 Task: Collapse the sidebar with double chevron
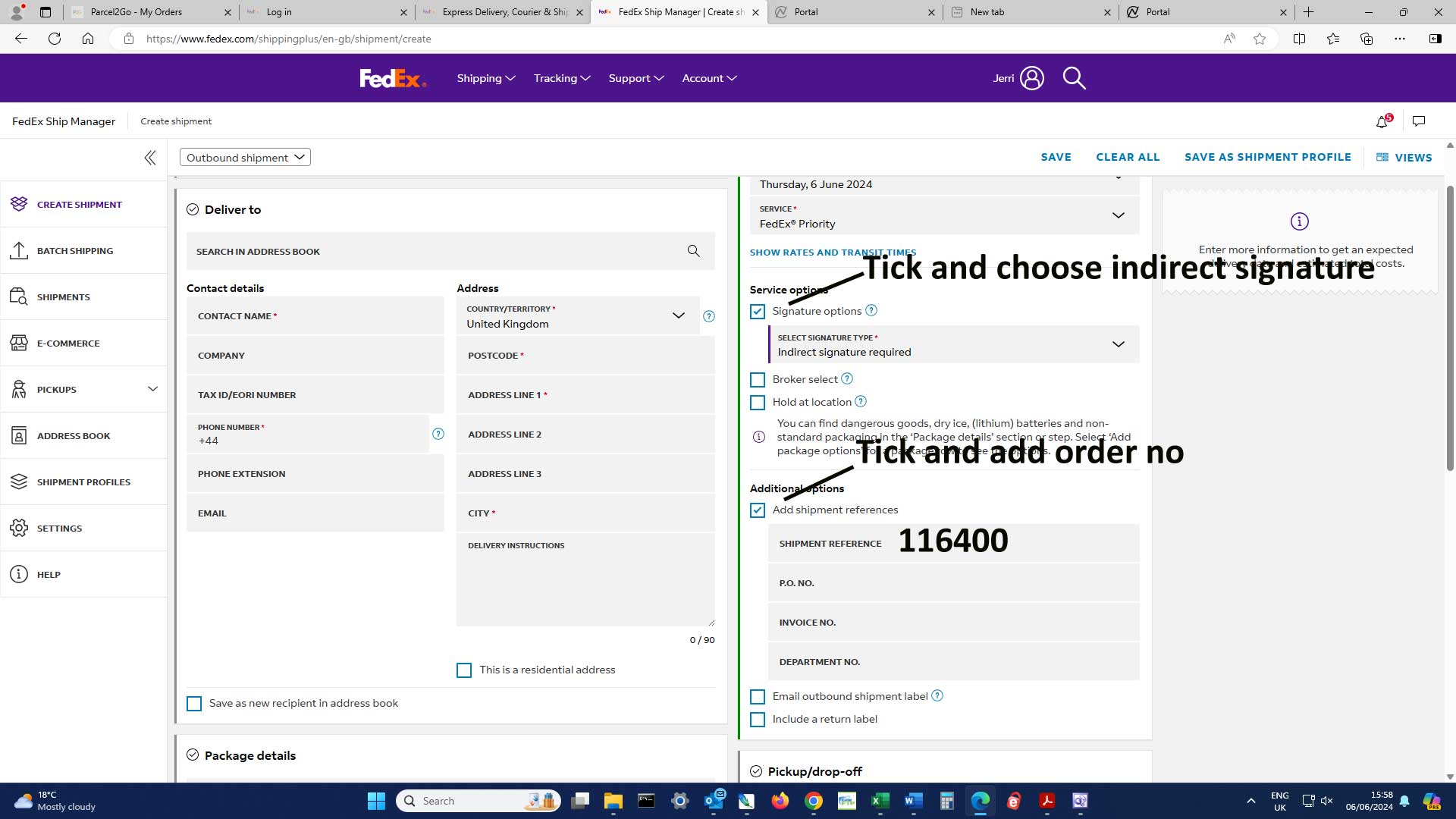pos(150,158)
